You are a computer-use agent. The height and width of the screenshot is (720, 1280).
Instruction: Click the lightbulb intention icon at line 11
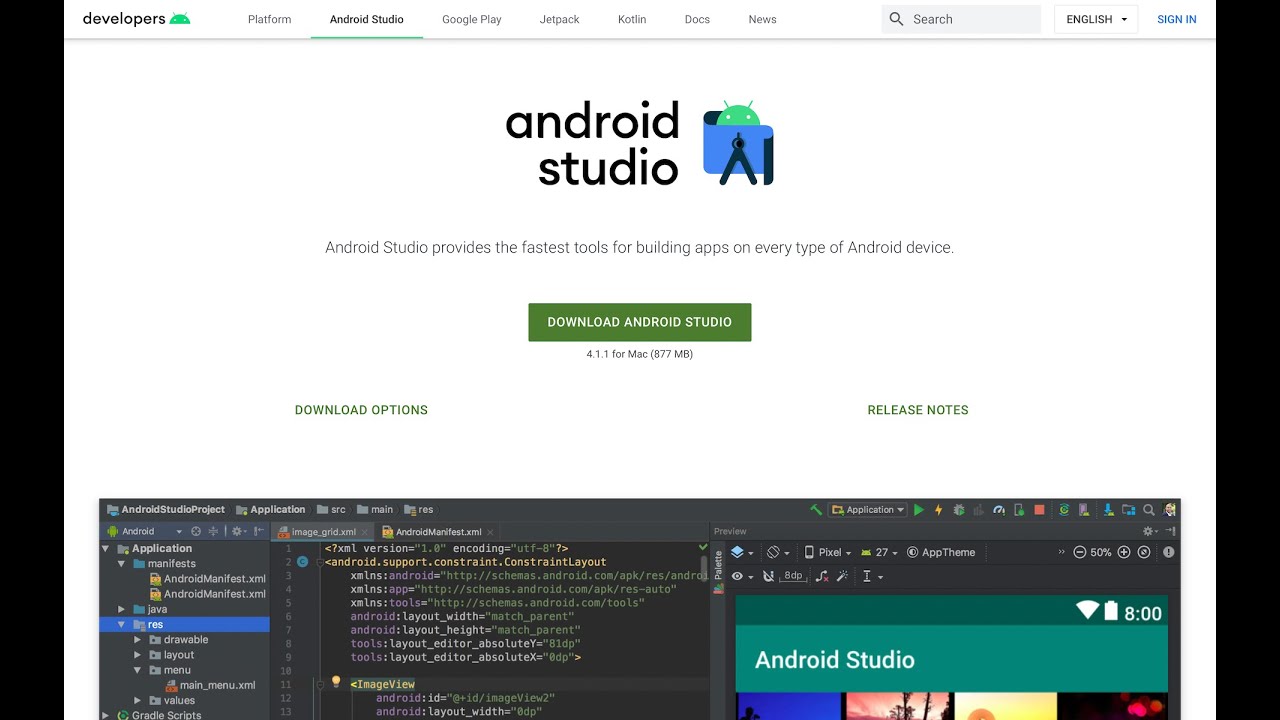point(336,682)
